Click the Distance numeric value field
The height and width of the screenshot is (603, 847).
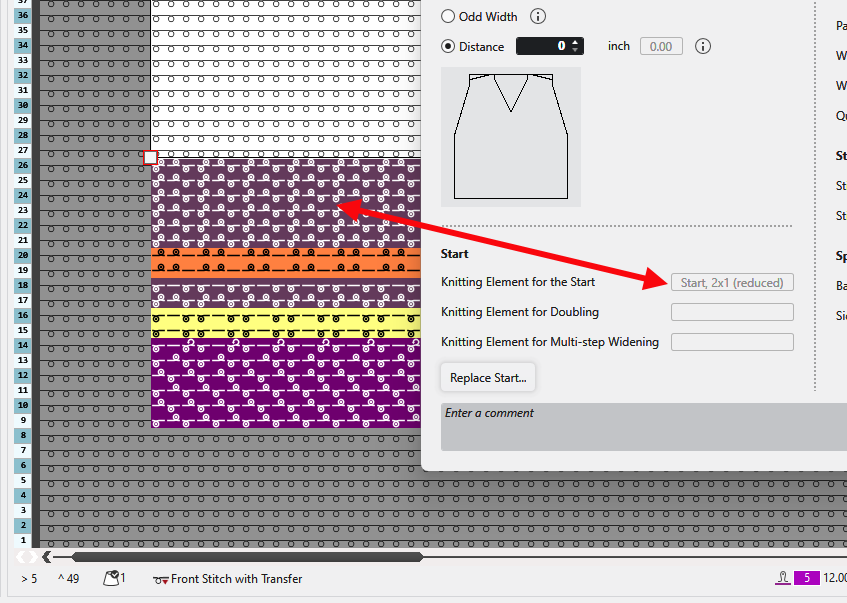[x=542, y=46]
